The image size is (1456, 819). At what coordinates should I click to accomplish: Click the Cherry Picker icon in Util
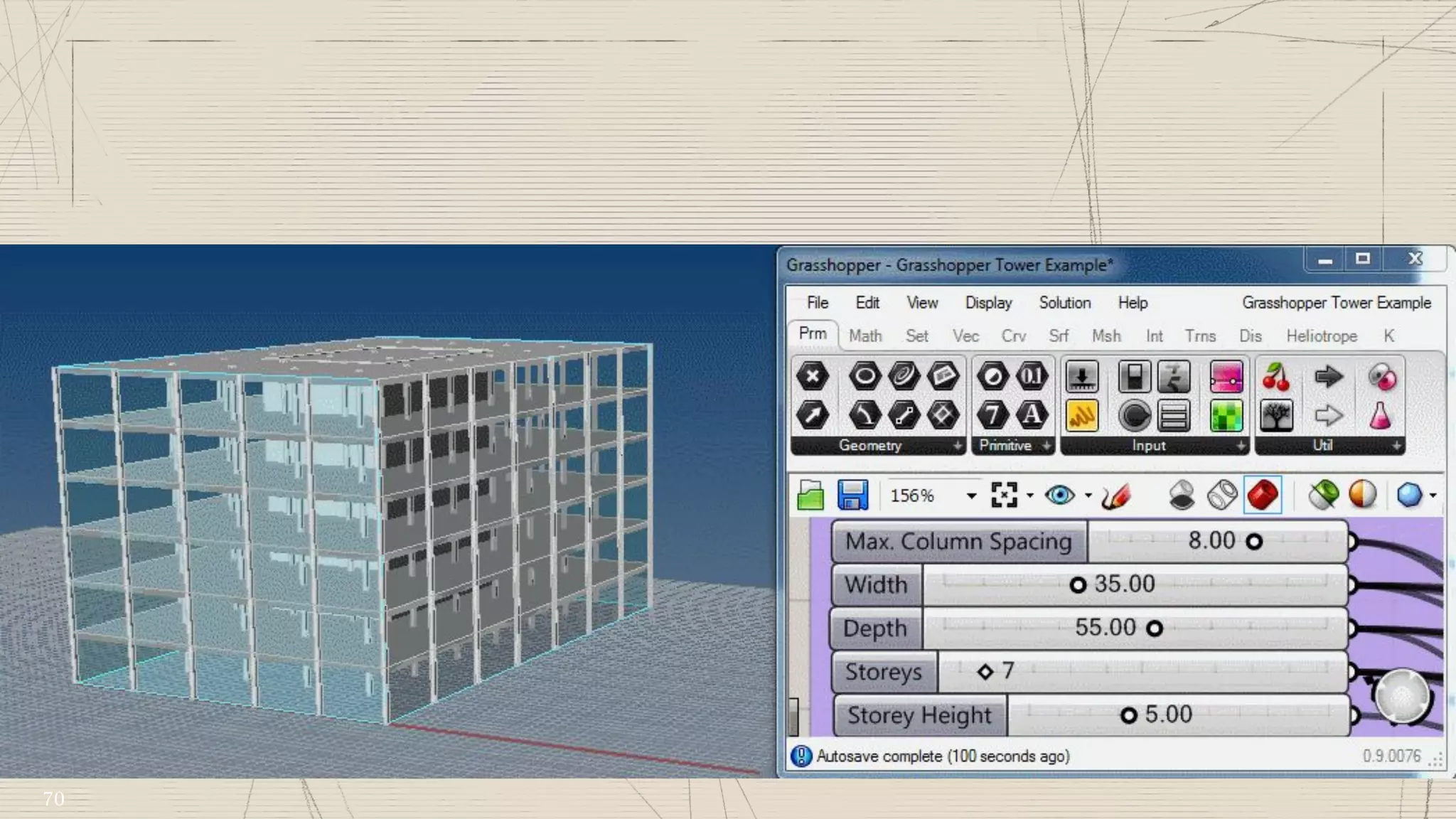click(x=1276, y=377)
